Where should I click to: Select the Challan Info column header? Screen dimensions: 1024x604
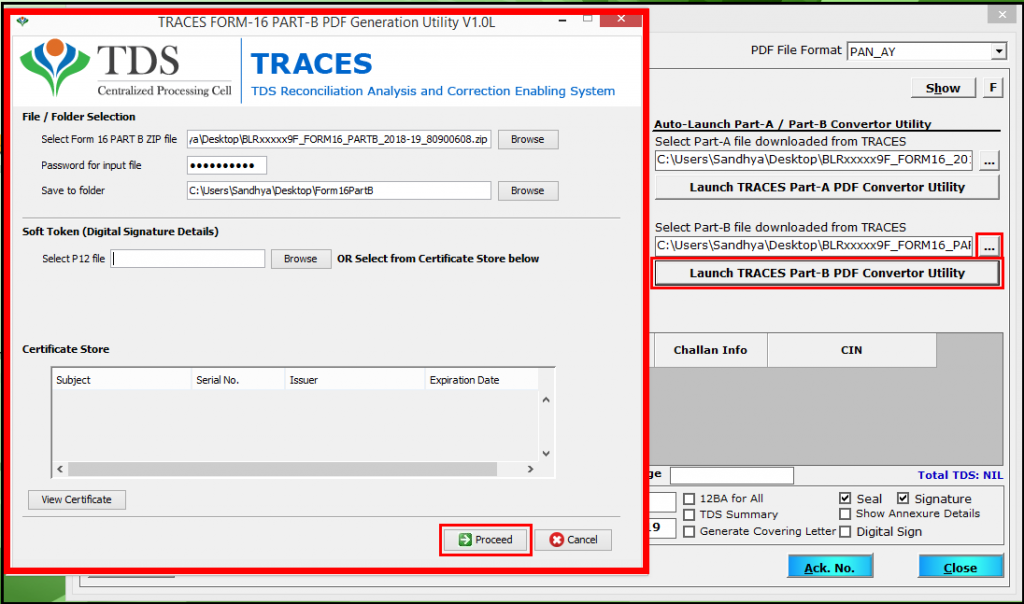click(x=710, y=350)
